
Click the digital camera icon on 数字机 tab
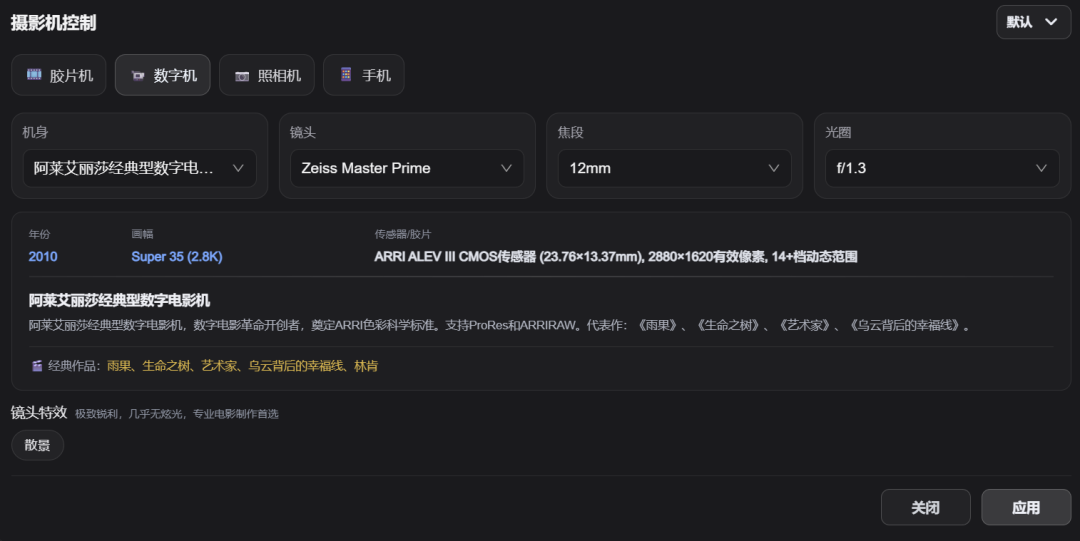click(138, 75)
